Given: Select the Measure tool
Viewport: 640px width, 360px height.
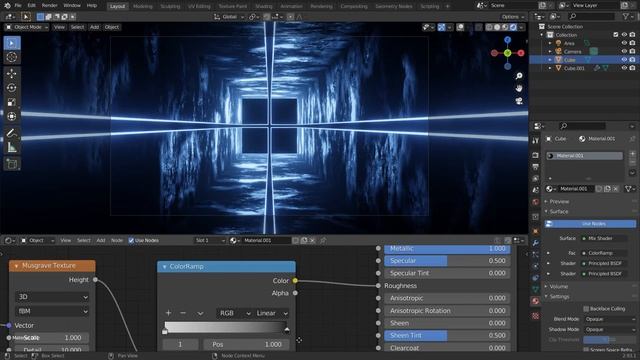Looking at the screenshot, I should coord(12,147).
